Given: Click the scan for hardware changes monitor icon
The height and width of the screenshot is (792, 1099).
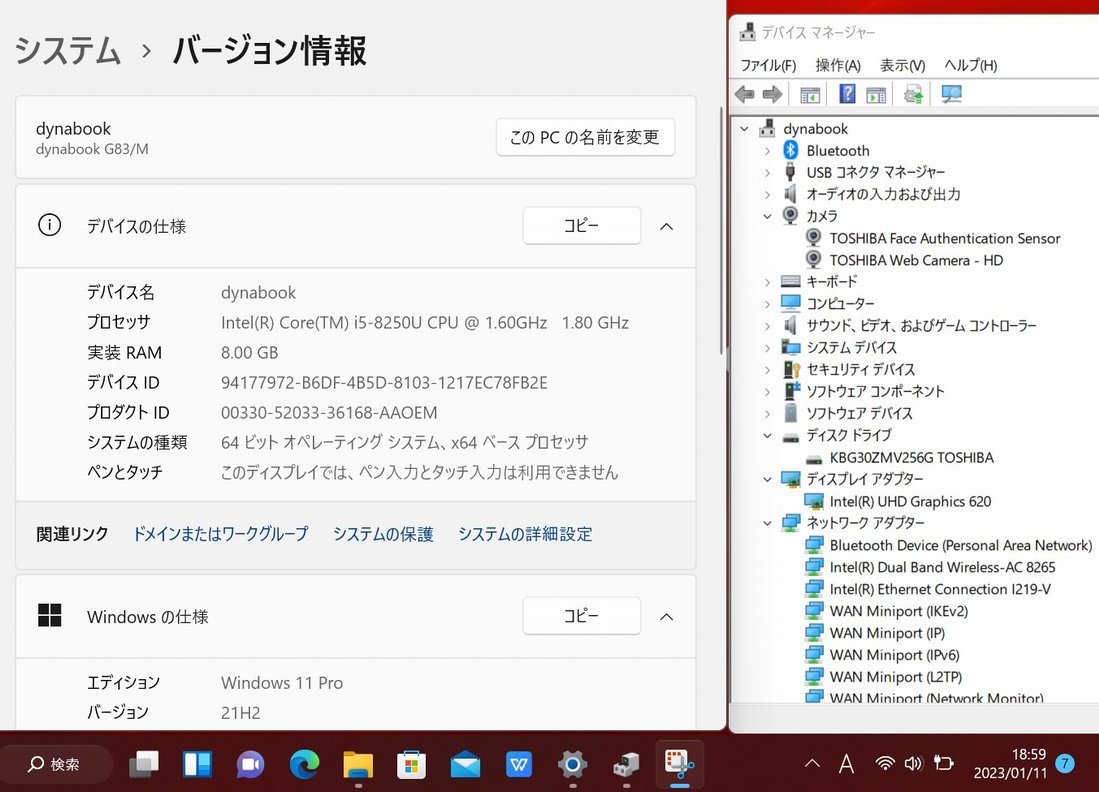Looking at the screenshot, I should (951, 94).
